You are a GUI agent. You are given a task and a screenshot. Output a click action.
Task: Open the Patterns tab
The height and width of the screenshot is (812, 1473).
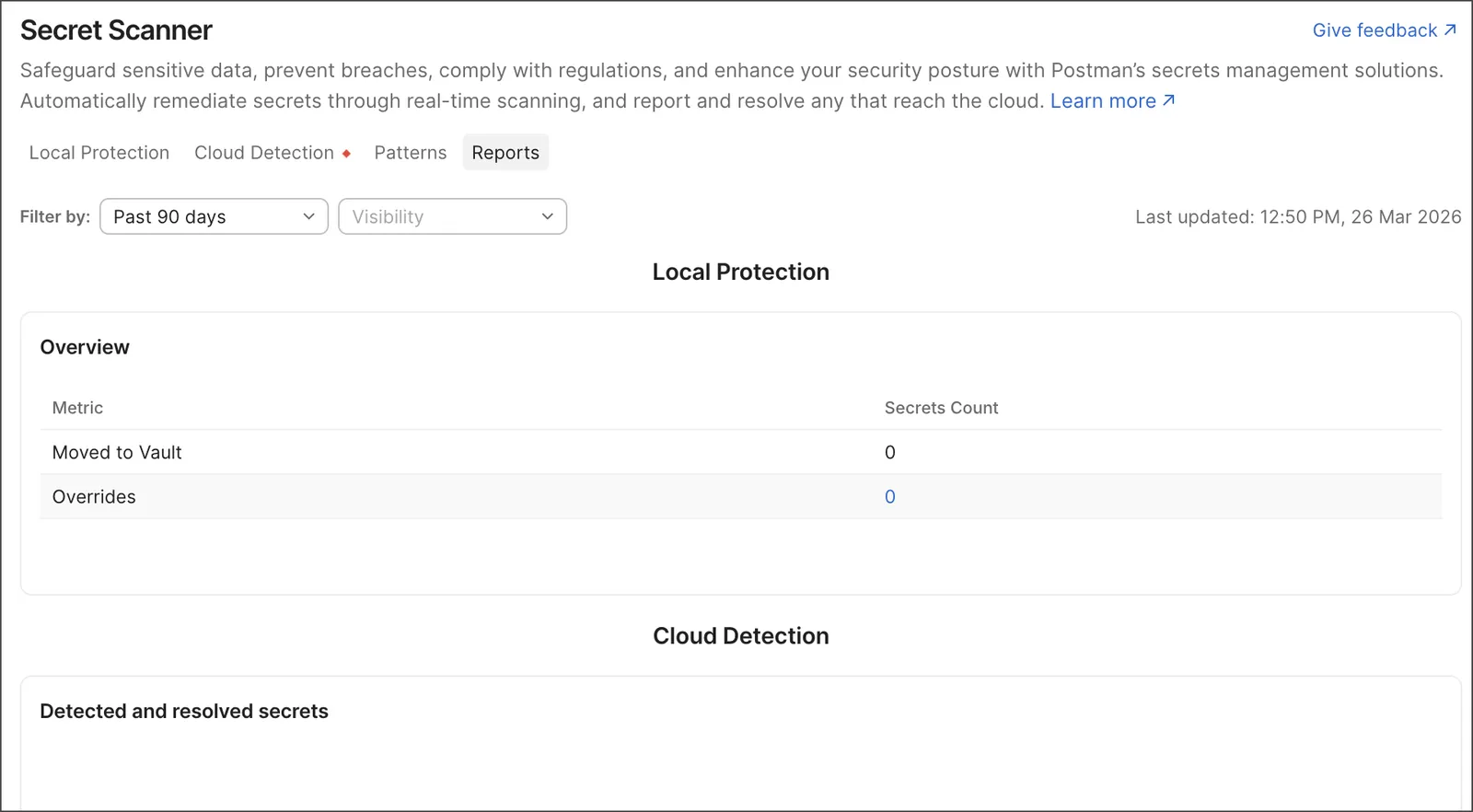pyautogui.click(x=411, y=153)
